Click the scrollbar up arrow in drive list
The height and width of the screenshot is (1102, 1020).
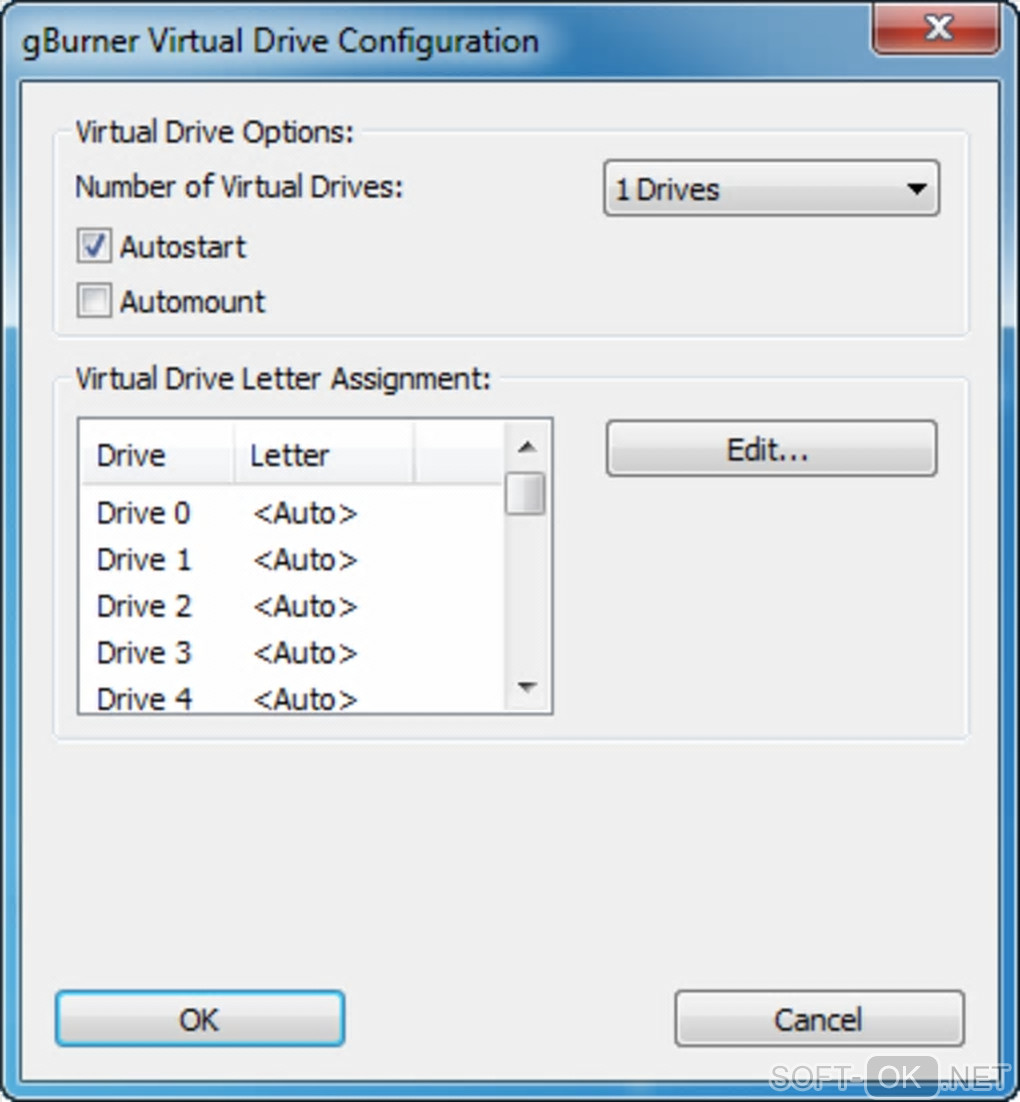[527, 447]
